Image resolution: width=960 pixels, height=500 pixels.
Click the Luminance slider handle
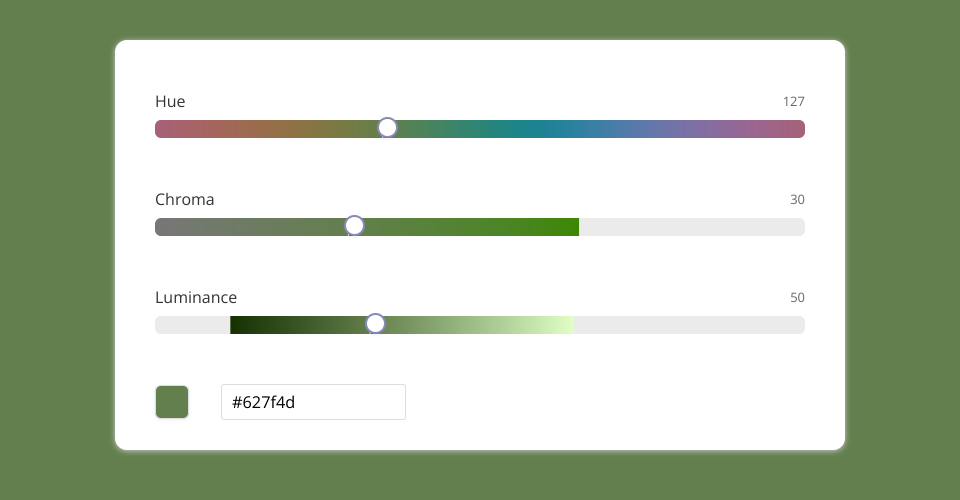point(375,324)
